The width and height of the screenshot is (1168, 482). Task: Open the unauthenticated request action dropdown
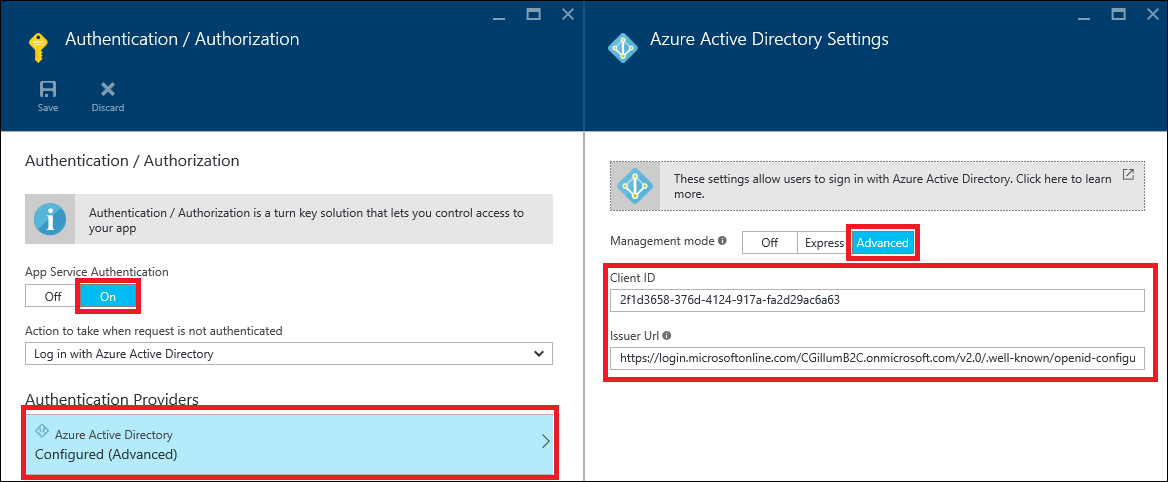click(x=288, y=354)
